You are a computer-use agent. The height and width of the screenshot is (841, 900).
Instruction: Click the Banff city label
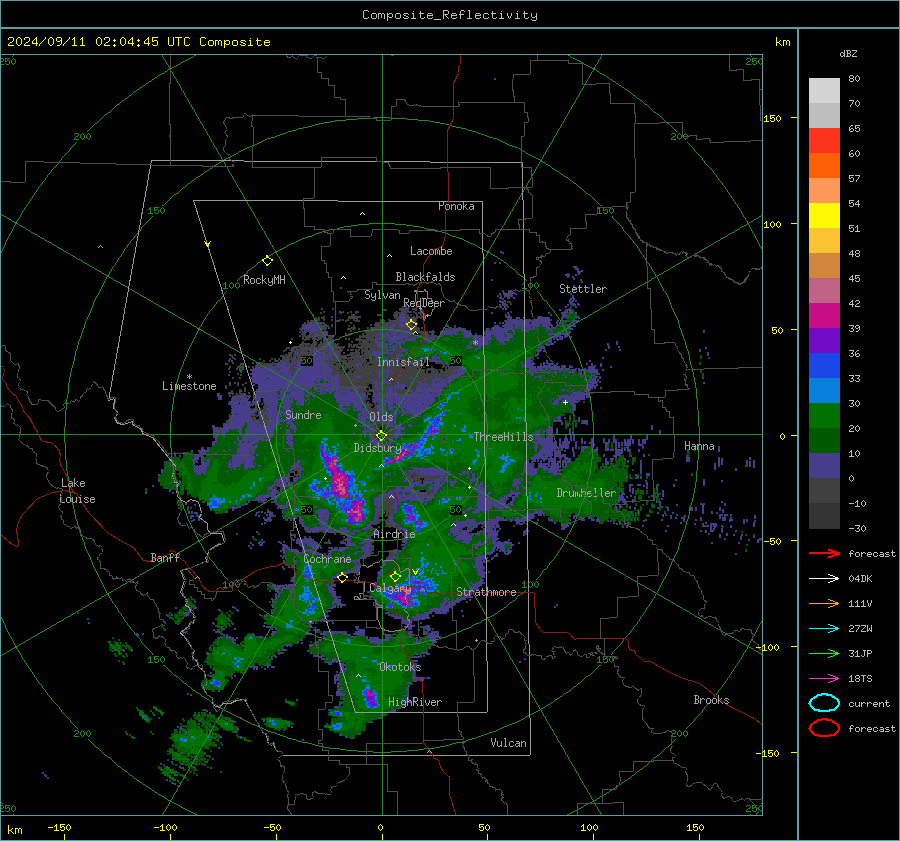[165, 558]
